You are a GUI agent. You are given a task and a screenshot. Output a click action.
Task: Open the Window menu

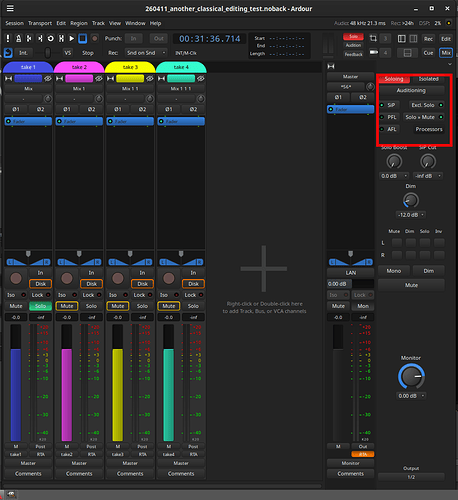135,23
